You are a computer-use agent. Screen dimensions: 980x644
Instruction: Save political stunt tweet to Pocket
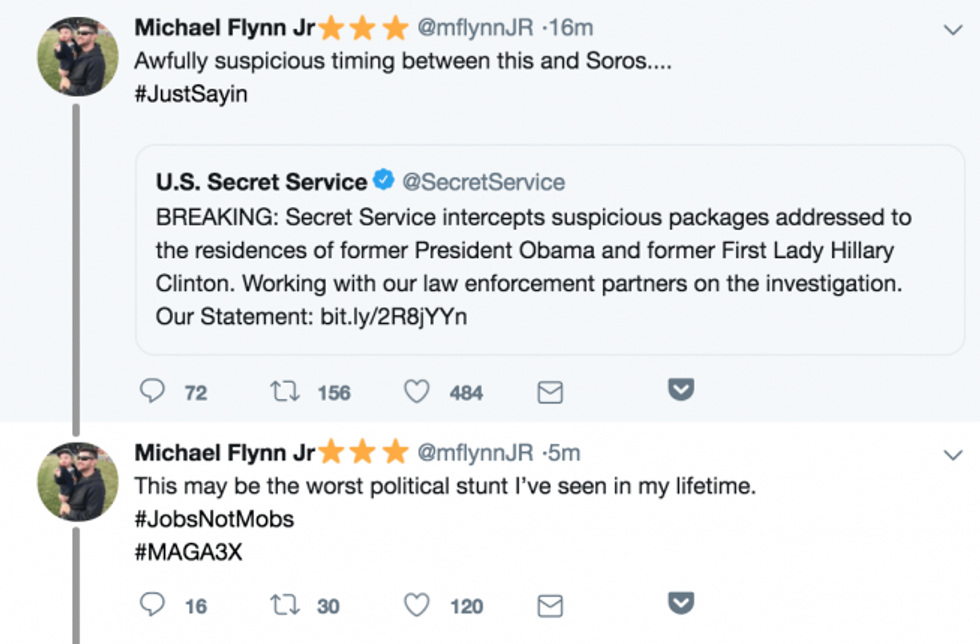[x=681, y=603]
